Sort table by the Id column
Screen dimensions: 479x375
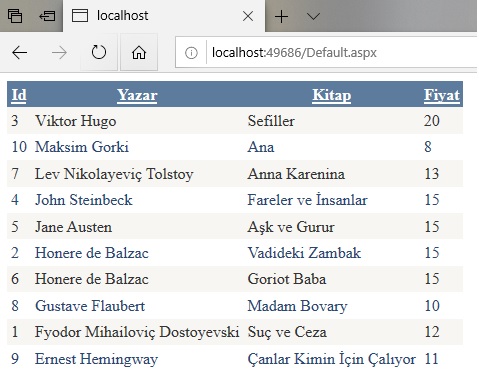[19, 95]
